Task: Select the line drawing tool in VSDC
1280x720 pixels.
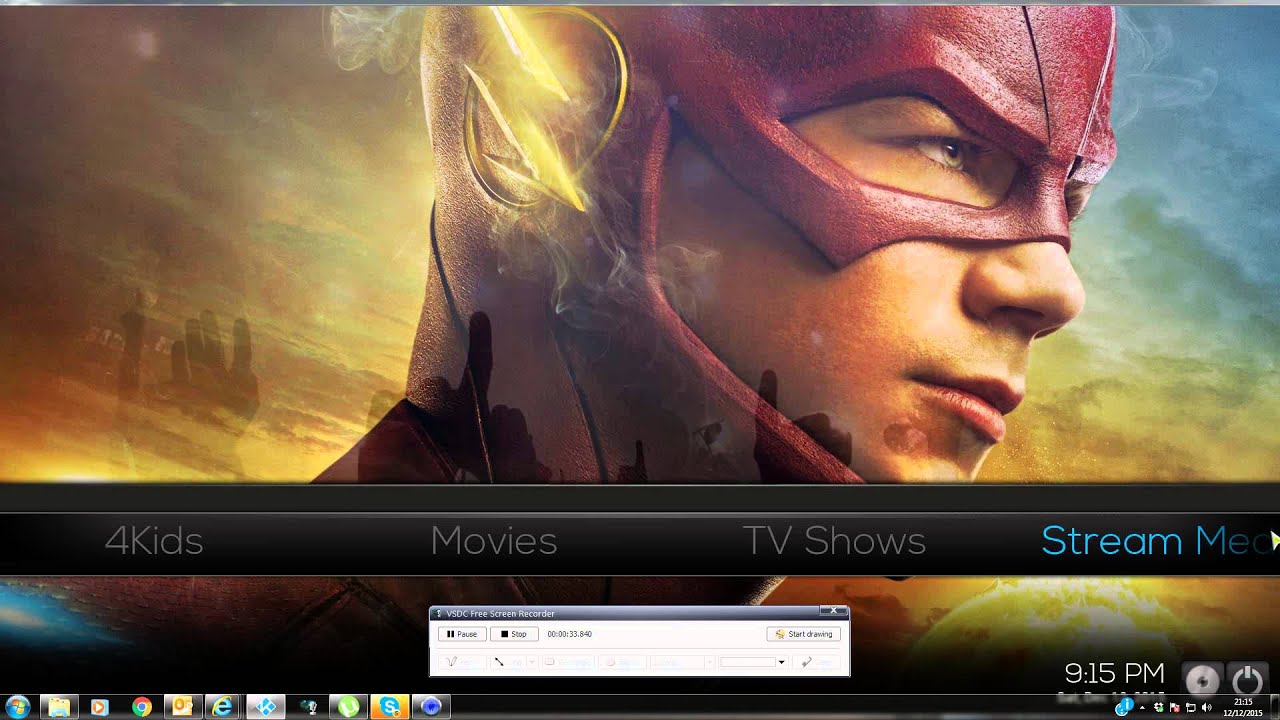Action: (x=510, y=662)
